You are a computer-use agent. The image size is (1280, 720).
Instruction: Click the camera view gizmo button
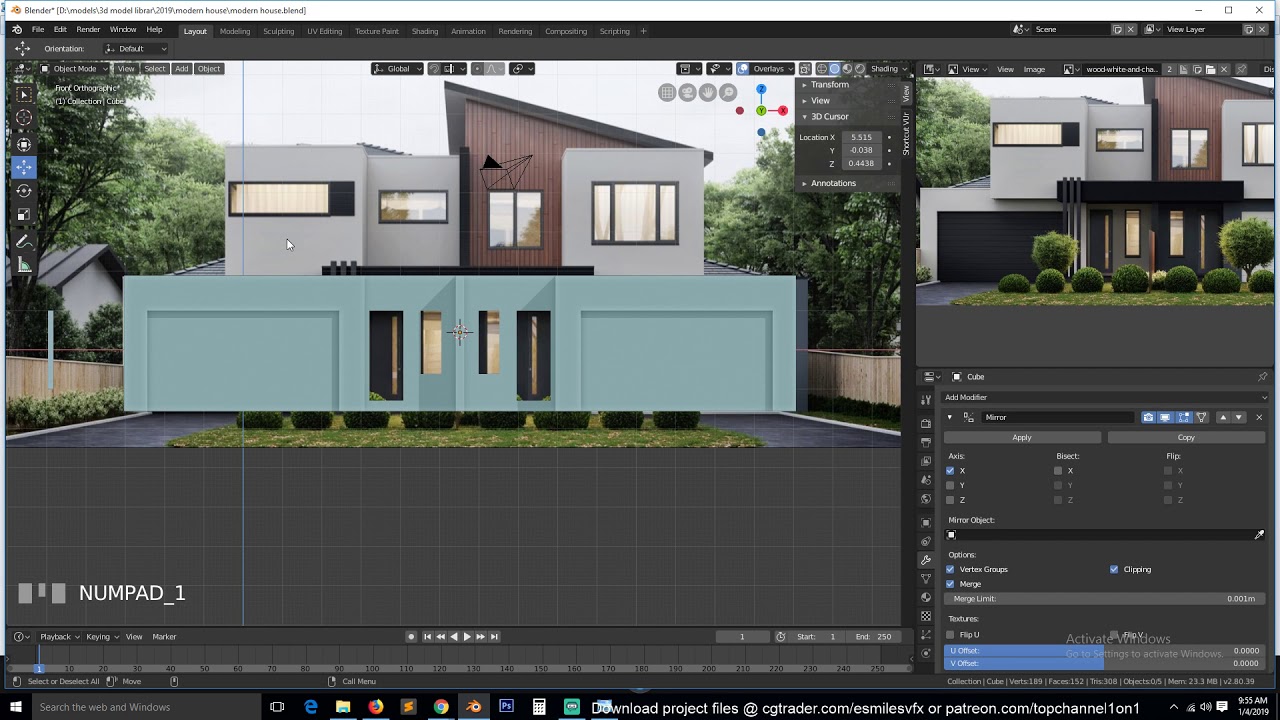click(x=688, y=93)
